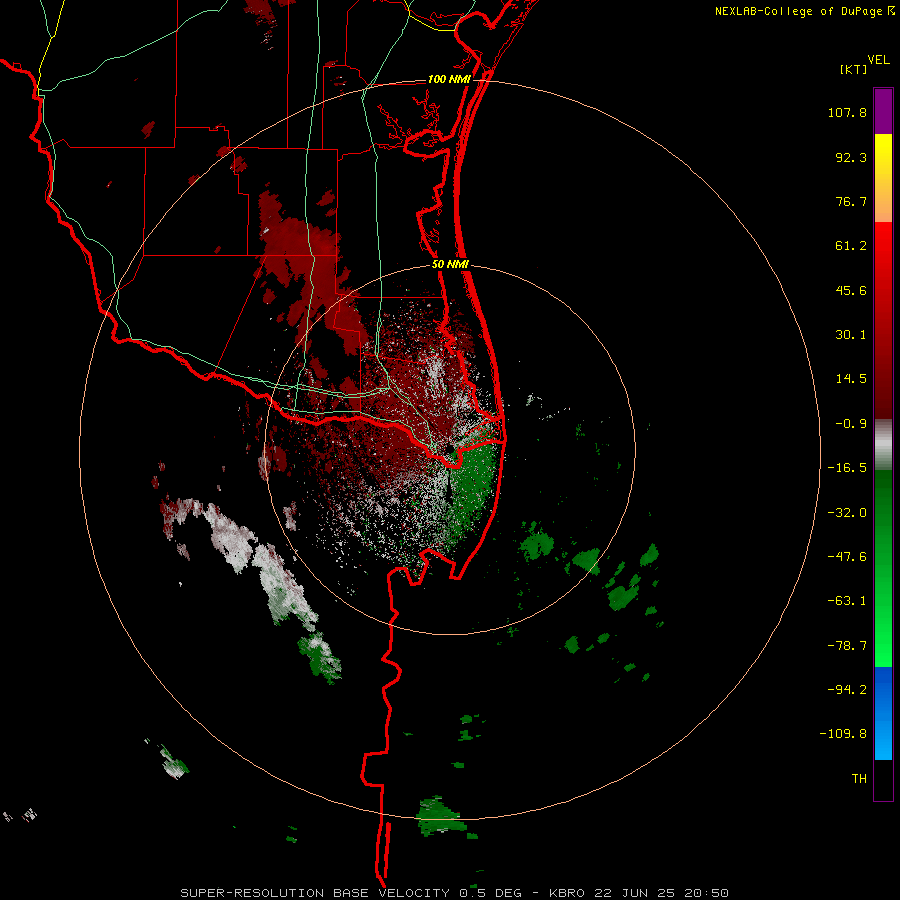This screenshot has height=900, width=900.
Task: Click the 92.3 legend value
Action: pos(851,157)
